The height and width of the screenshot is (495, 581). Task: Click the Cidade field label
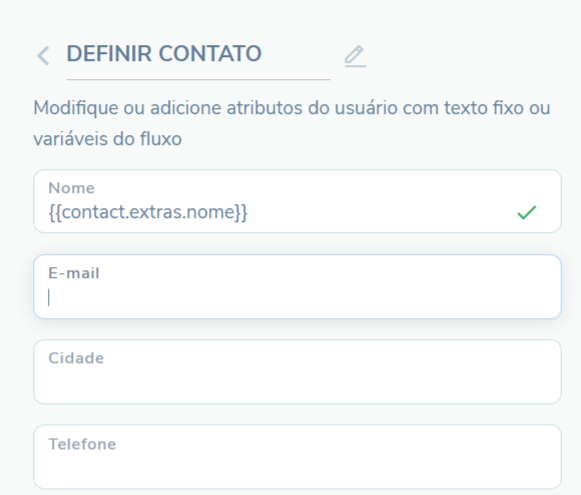pos(76,358)
